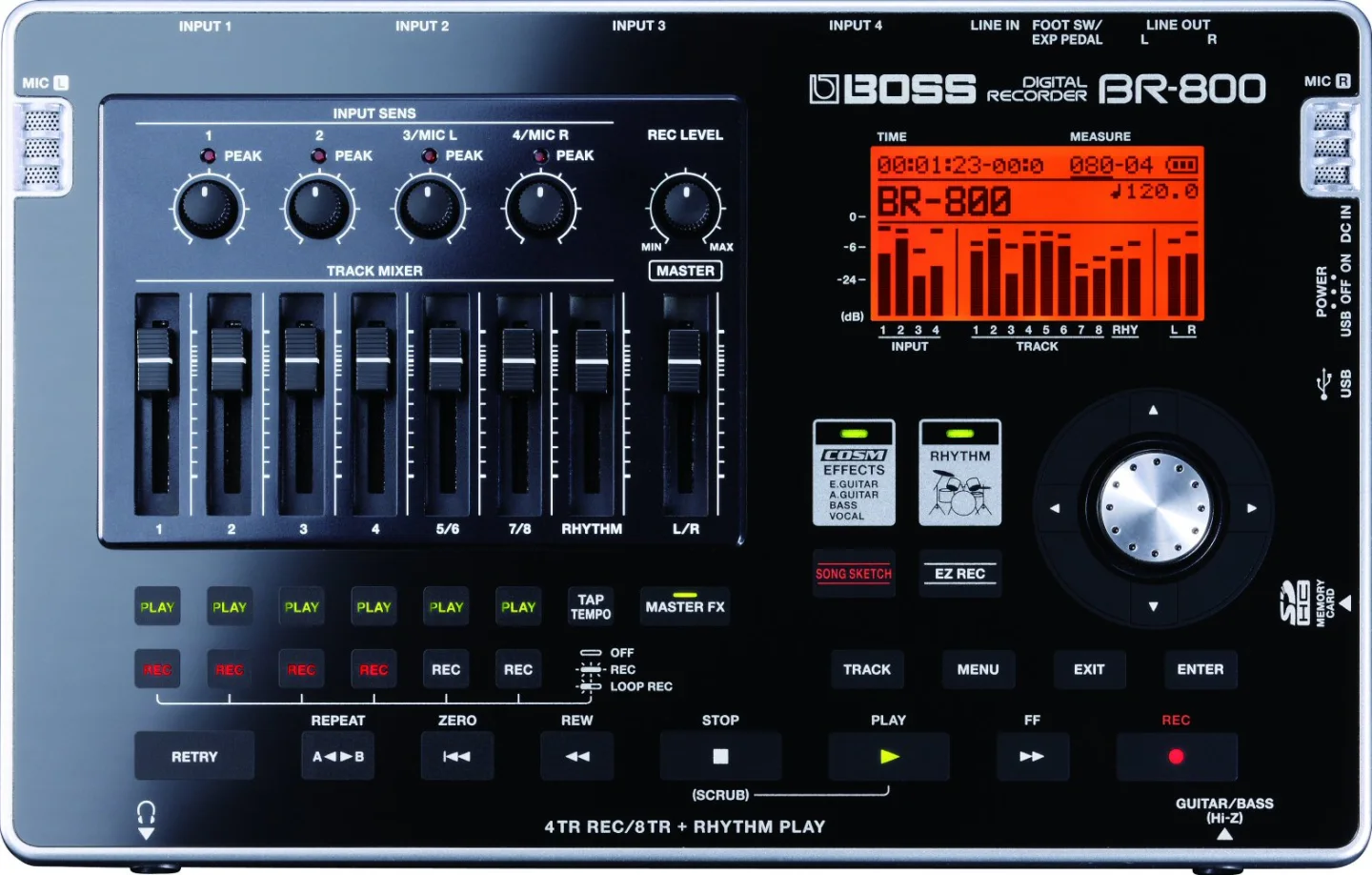Click the up arrow on the cursor pad
Viewport: 1372px width, 875px height.
[x=1153, y=410]
